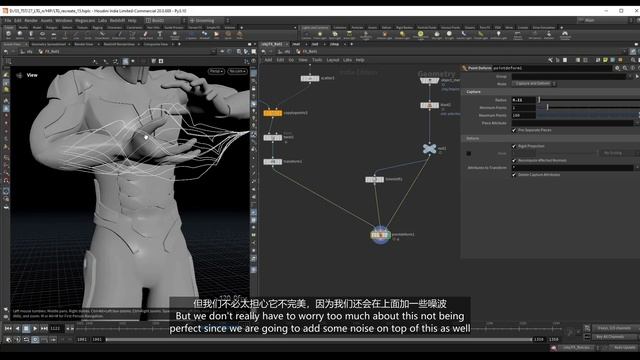Click the Box shelf tool
640x360 pixels.
[x=8, y=35]
